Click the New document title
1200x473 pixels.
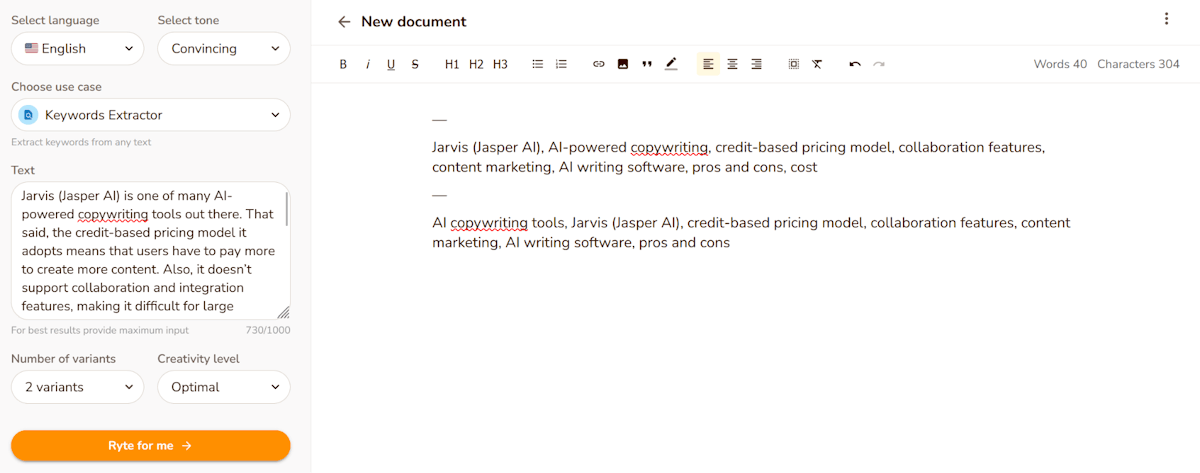click(x=414, y=21)
